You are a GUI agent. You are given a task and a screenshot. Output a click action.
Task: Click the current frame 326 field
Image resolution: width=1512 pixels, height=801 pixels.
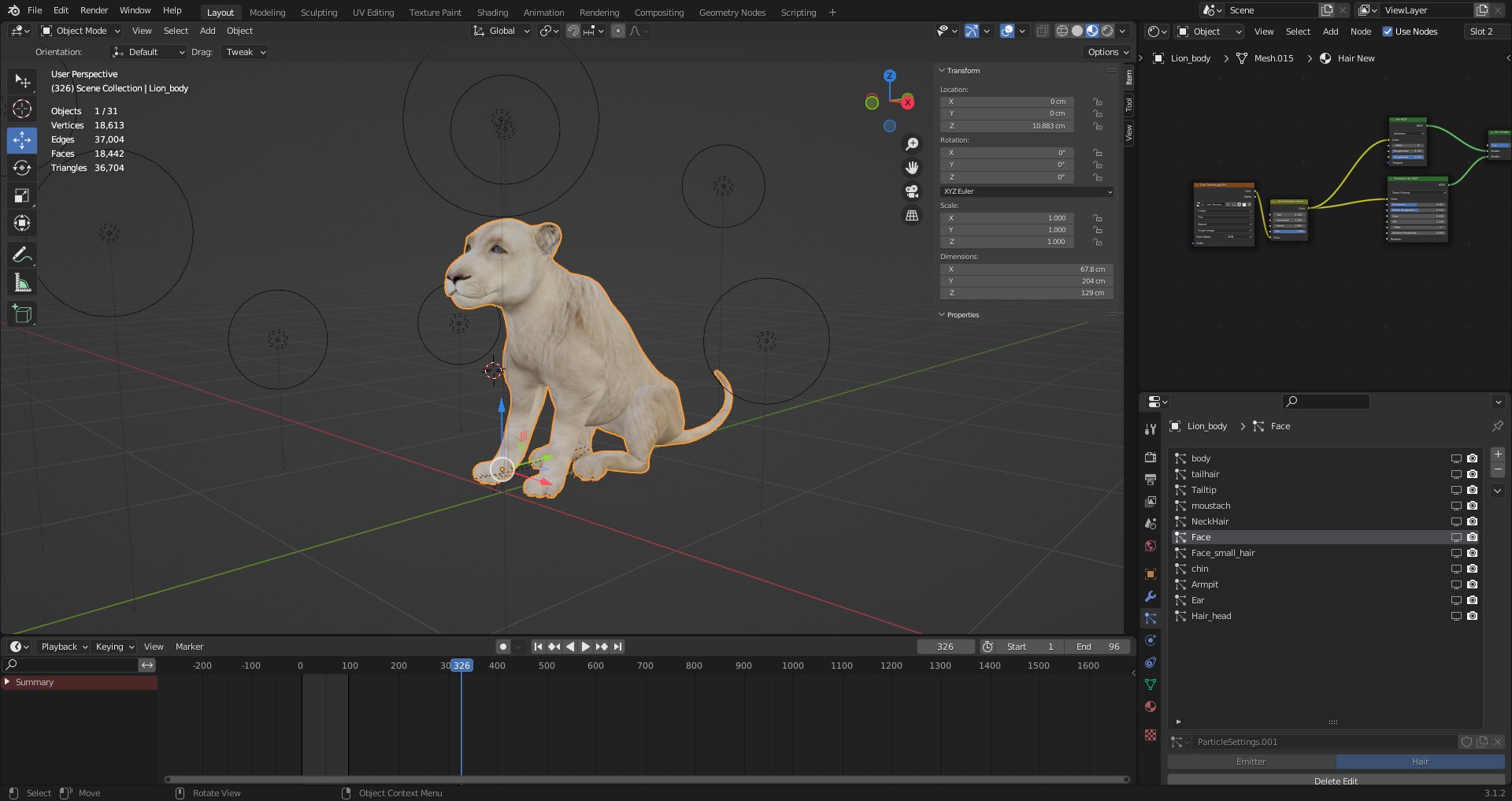[945, 647]
